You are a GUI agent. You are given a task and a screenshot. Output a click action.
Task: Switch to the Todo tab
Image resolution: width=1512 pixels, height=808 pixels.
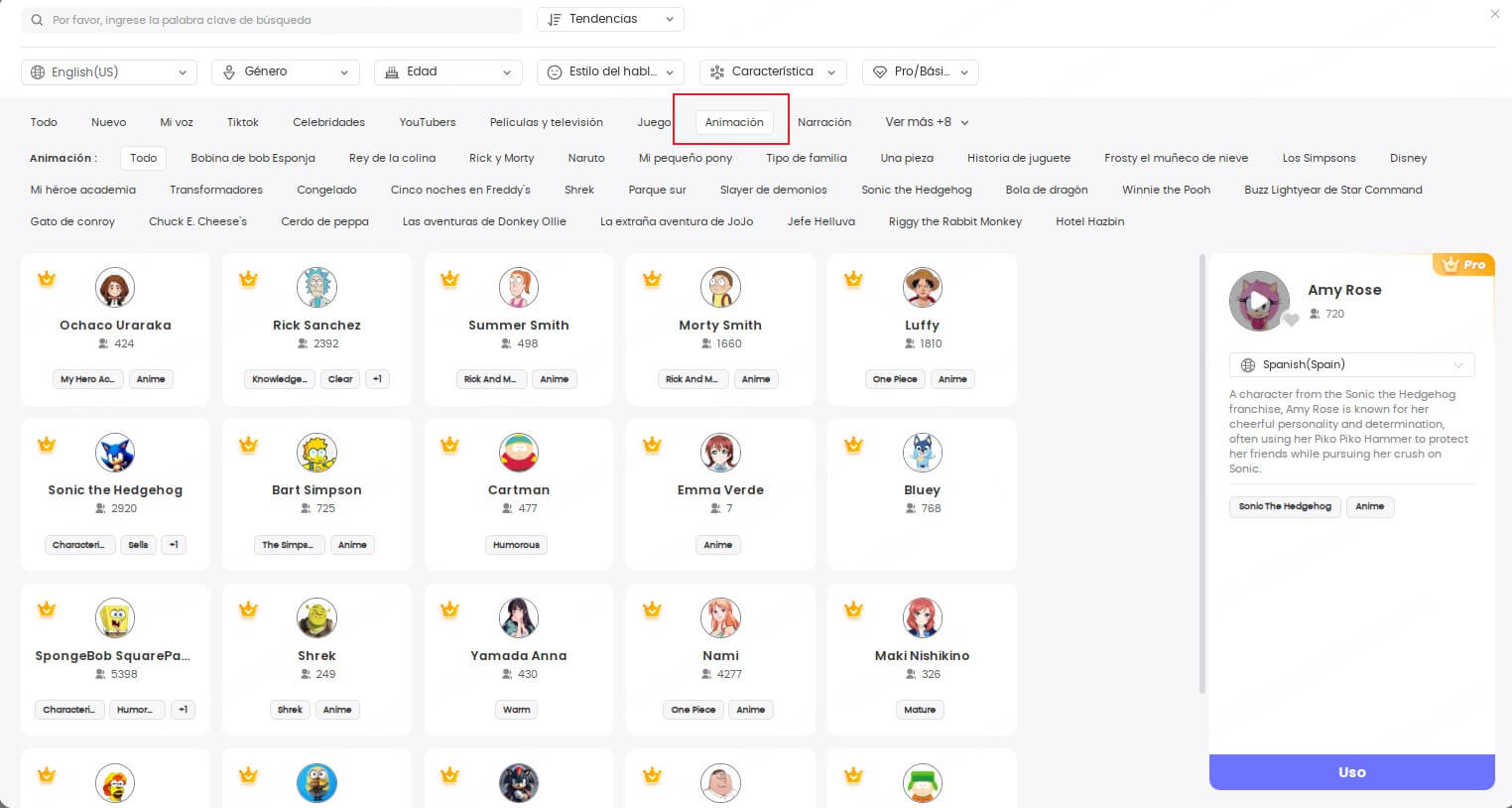pos(44,122)
